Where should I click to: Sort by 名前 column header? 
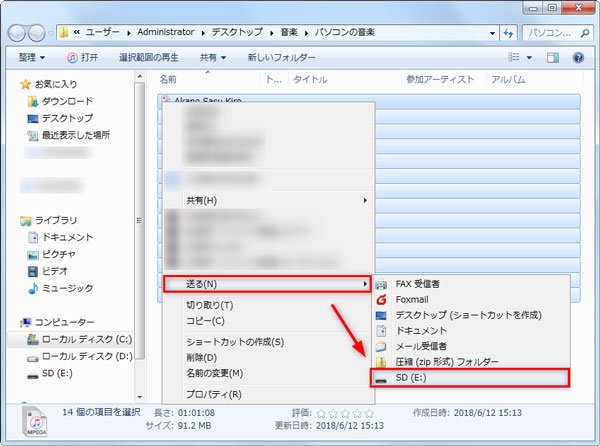[x=168, y=80]
